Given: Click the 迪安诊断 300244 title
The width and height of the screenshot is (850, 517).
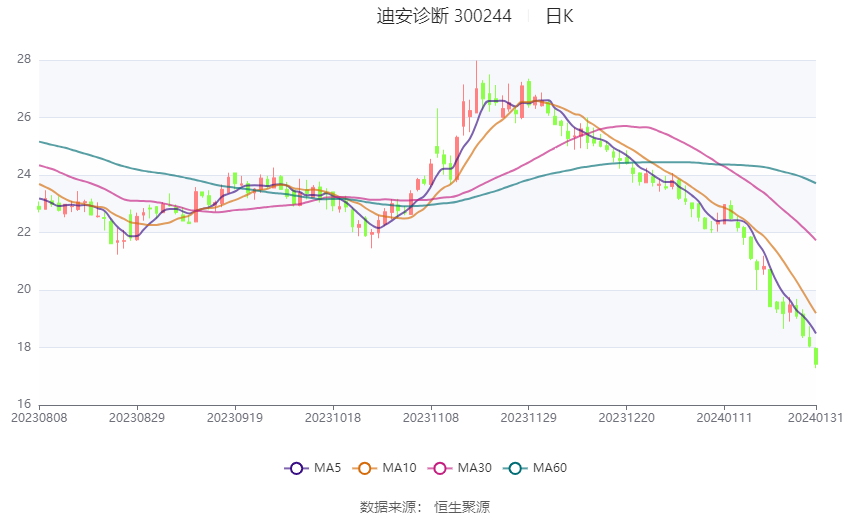Looking at the screenshot, I should pyautogui.click(x=444, y=16).
